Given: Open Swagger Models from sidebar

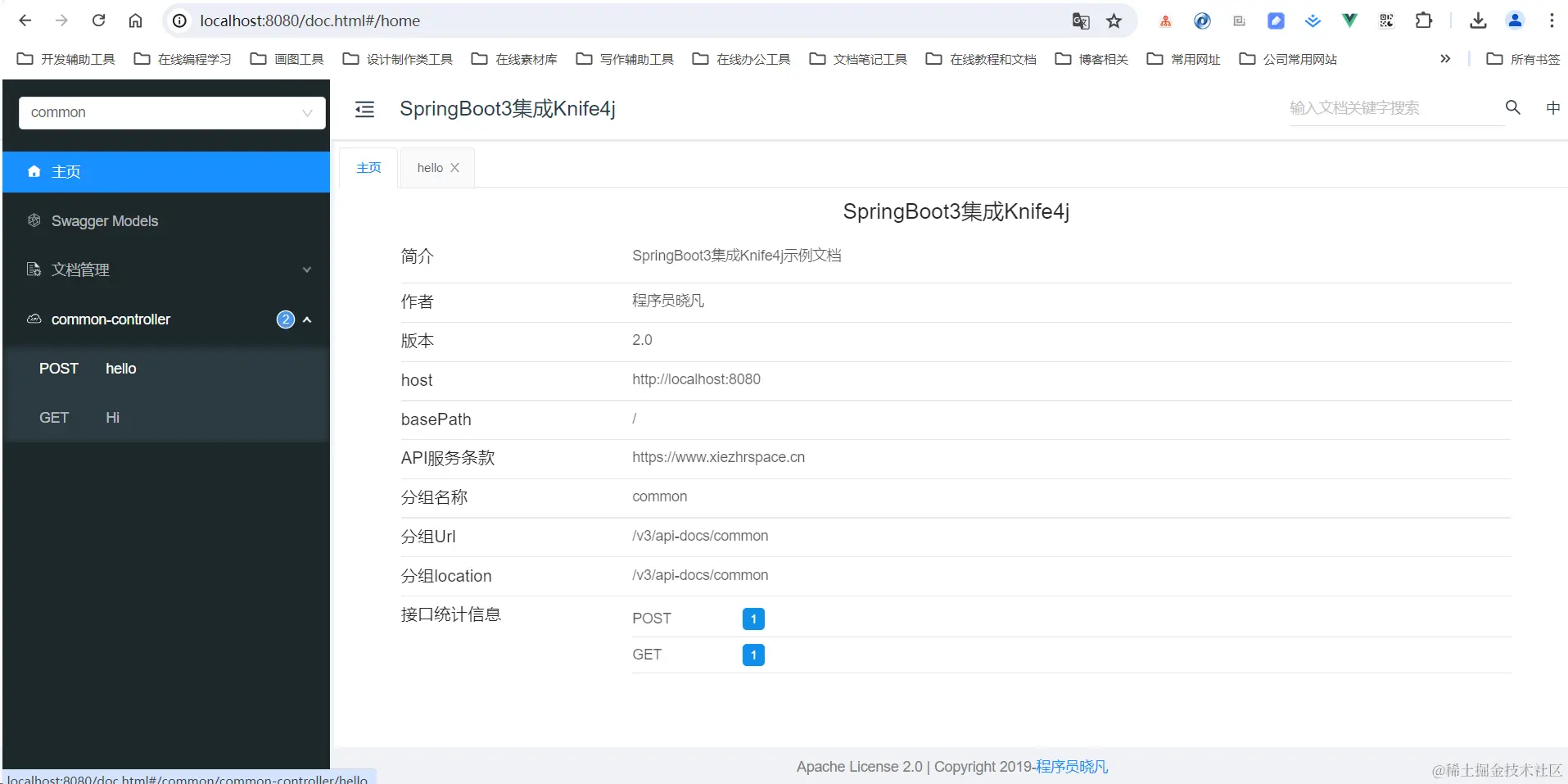Looking at the screenshot, I should 105,220.
